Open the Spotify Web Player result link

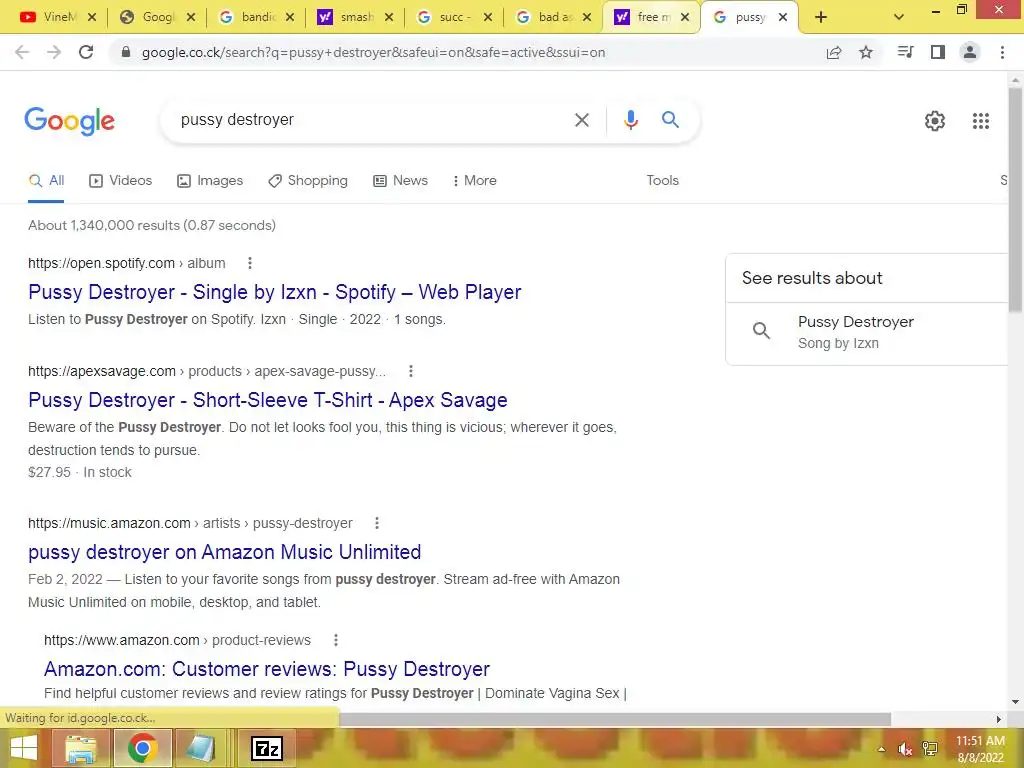[x=274, y=292]
